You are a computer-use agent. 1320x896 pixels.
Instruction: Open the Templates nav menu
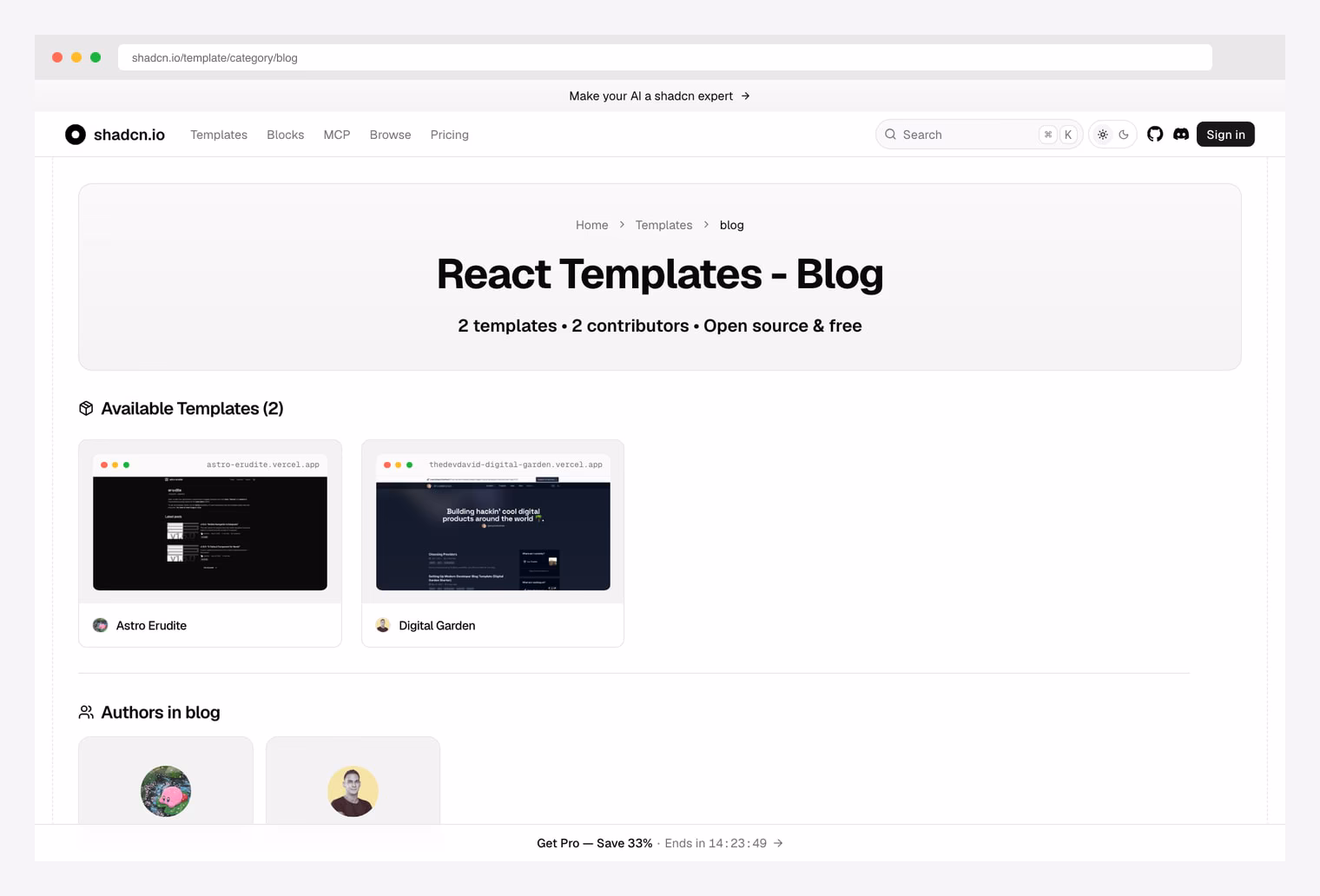(219, 135)
